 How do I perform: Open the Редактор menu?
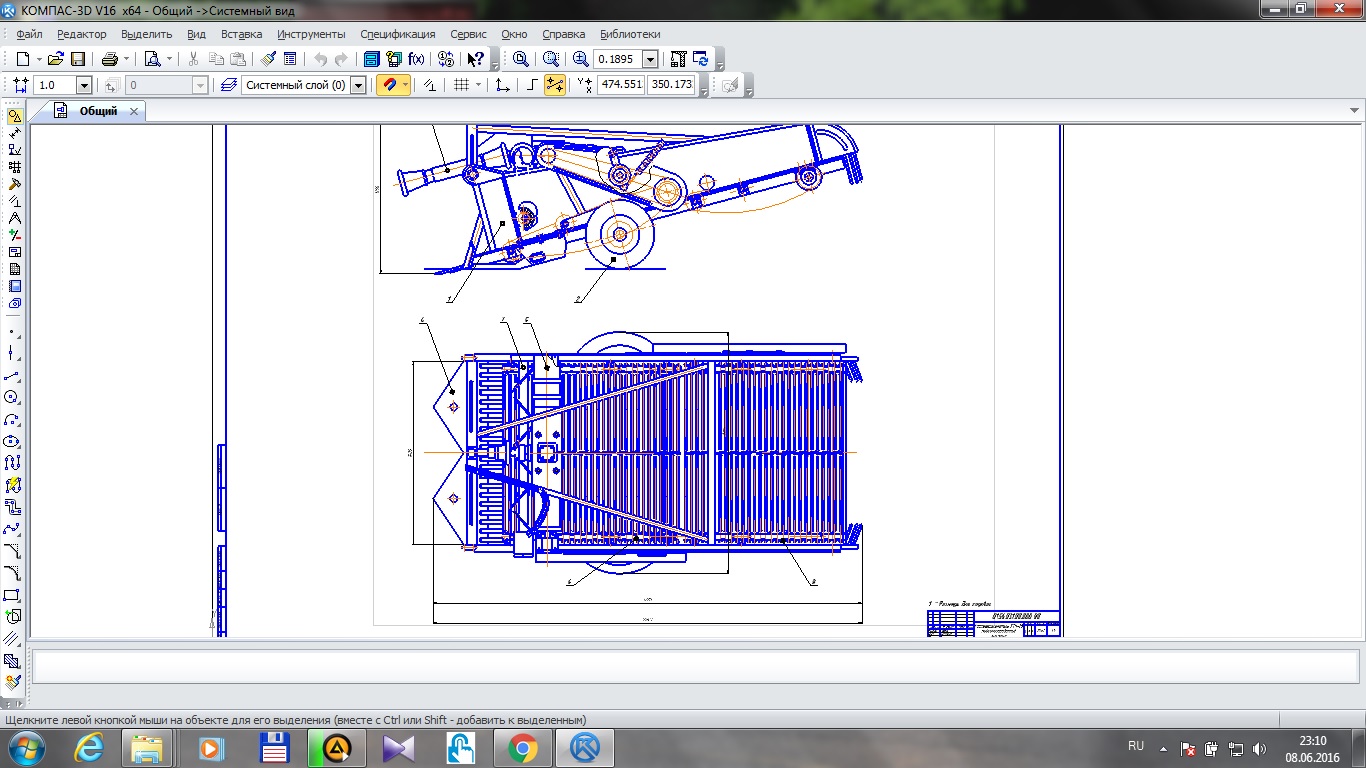[82, 34]
